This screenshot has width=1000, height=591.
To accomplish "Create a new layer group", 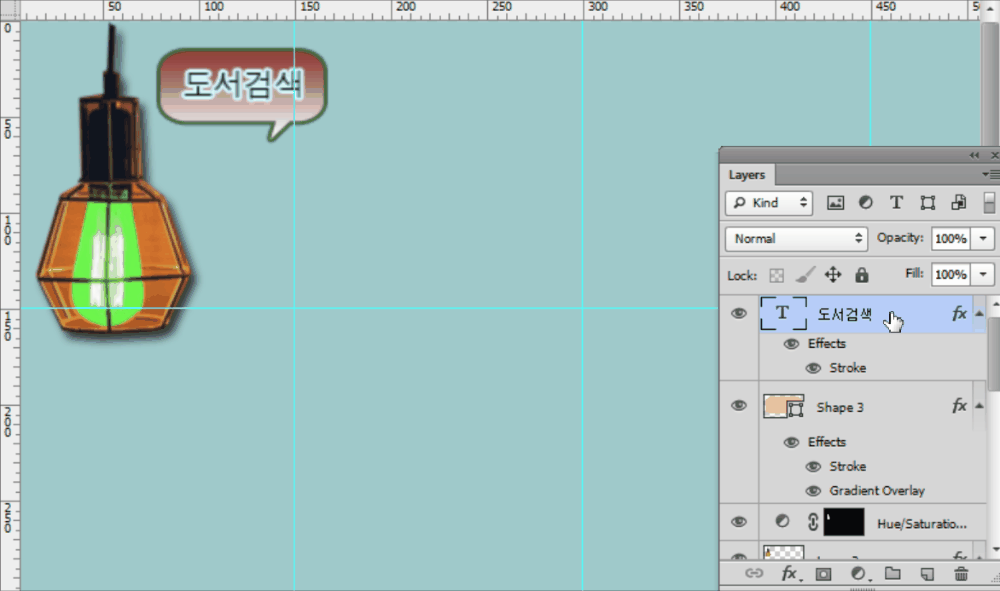I will point(893,573).
